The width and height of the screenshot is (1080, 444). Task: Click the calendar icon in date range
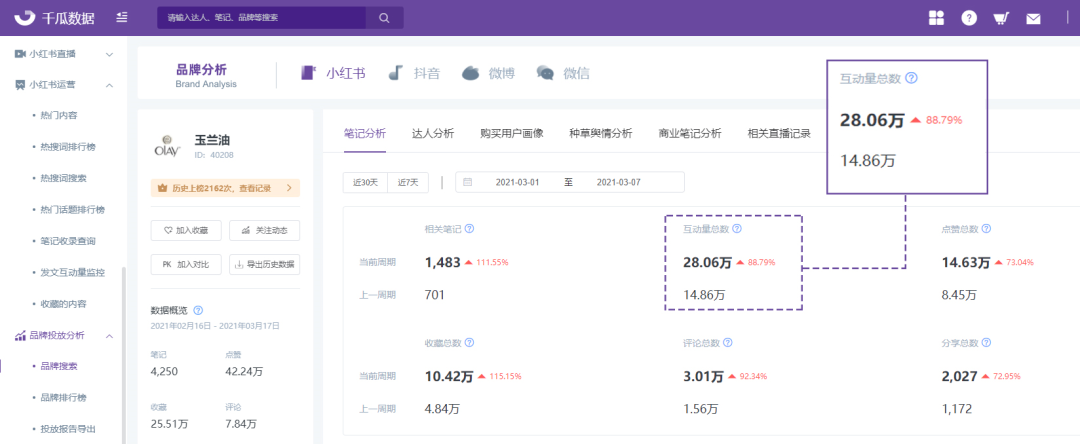point(468,182)
